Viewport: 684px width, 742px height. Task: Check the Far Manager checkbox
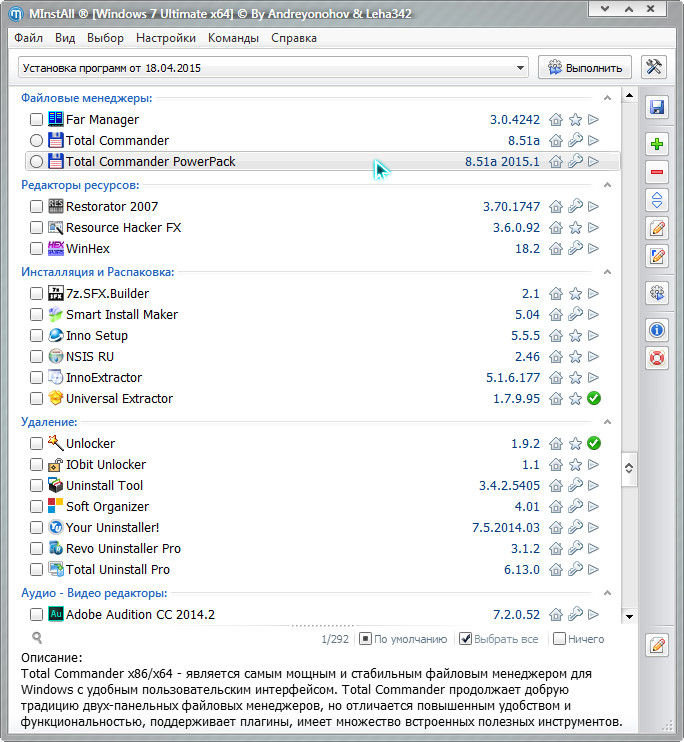pyautogui.click(x=36, y=120)
